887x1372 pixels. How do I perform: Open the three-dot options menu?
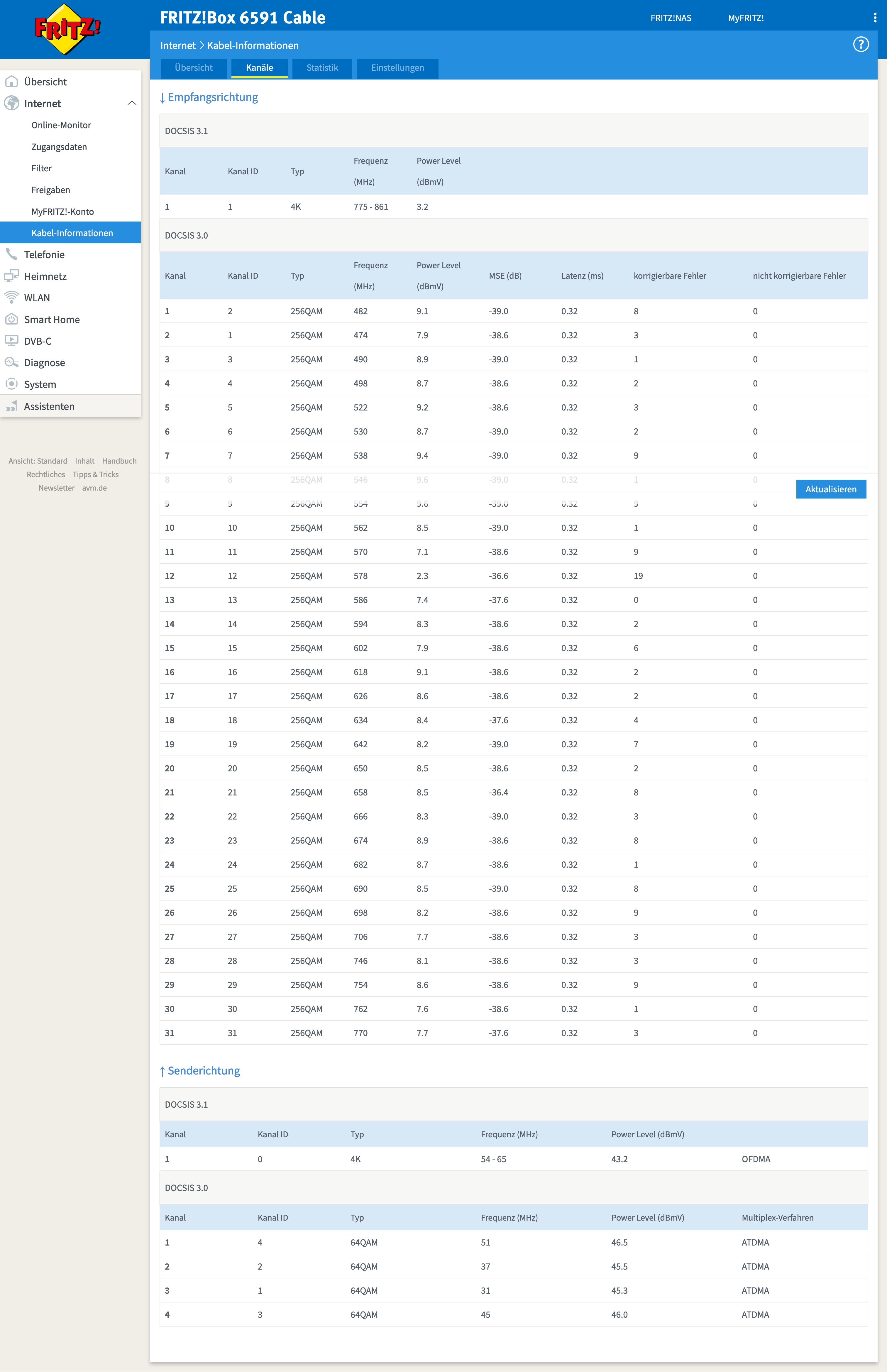coord(874,18)
